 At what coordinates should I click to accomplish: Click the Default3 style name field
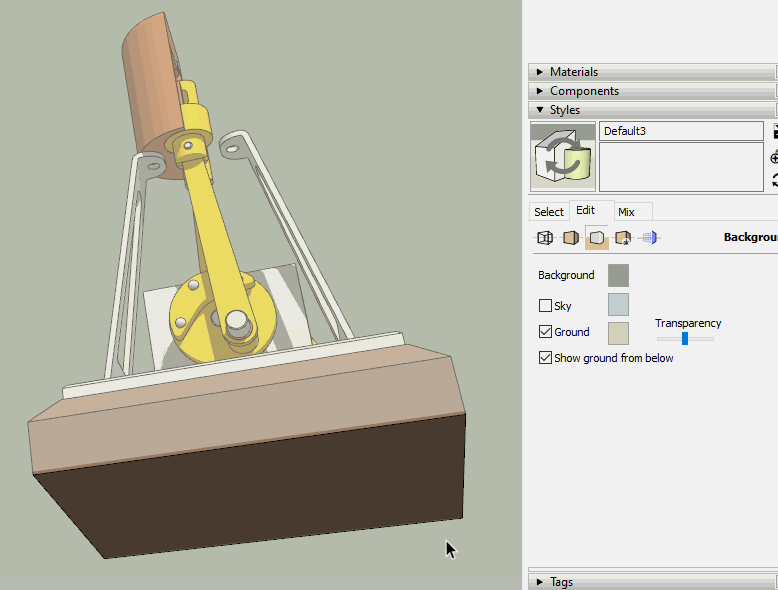pyautogui.click(x=681, y=131)
